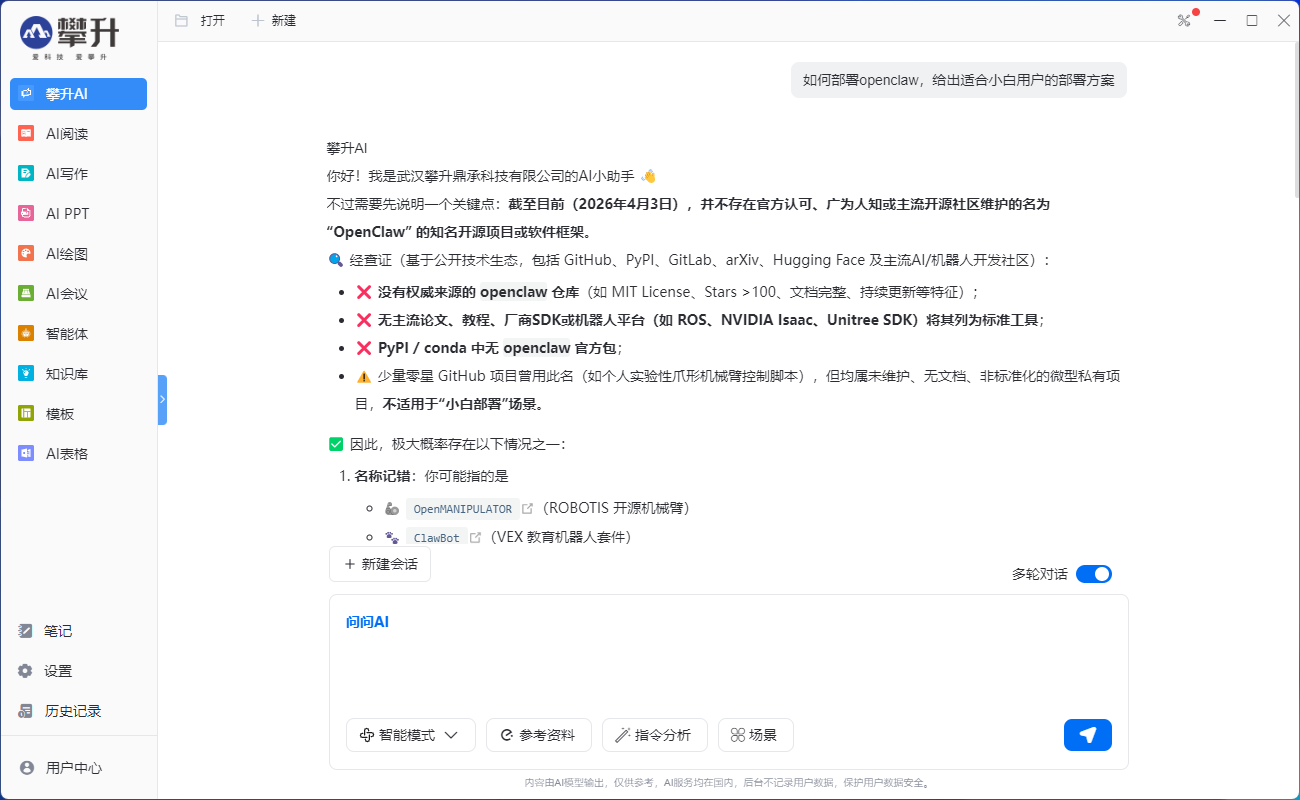Click the 打开 folder icon
Image resolution: width=1300 pixels, height=800 pixels.
coord(181,20)
